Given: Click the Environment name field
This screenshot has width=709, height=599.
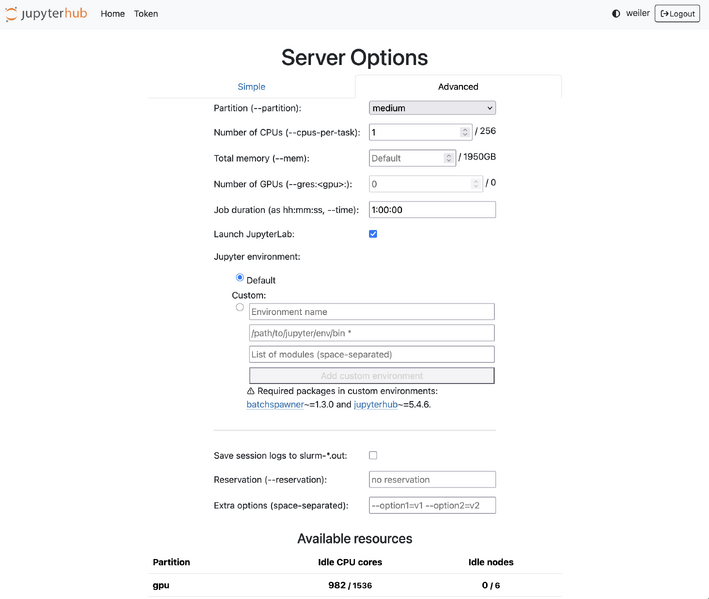Looking at the screenshot, I should [372, 312].
